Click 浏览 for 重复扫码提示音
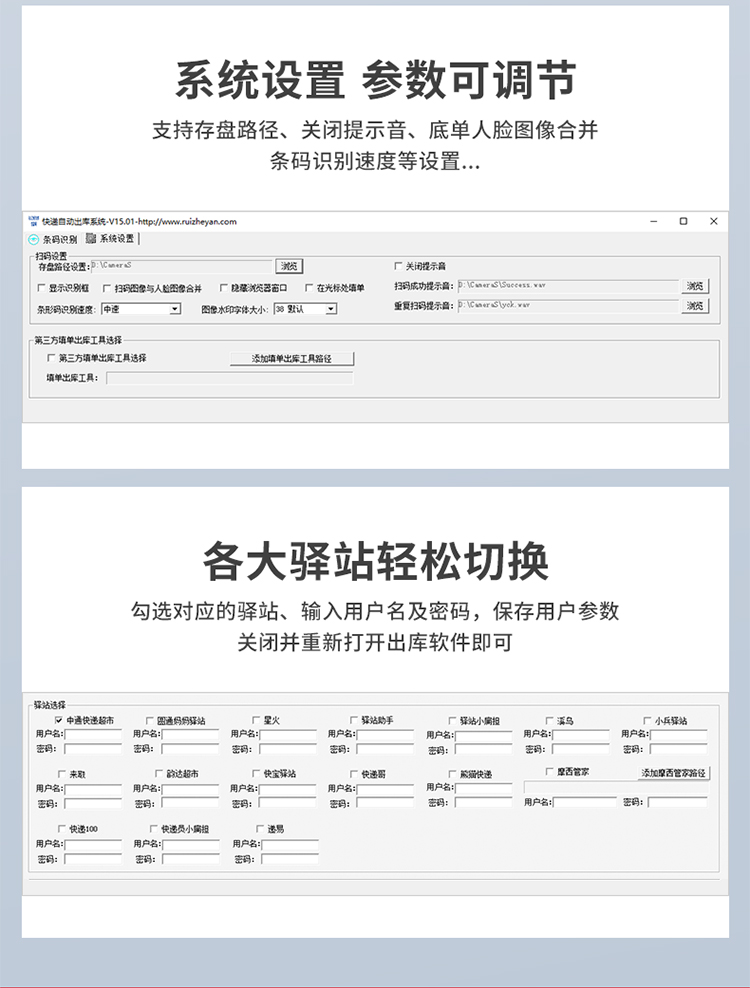 pos(695,306)
